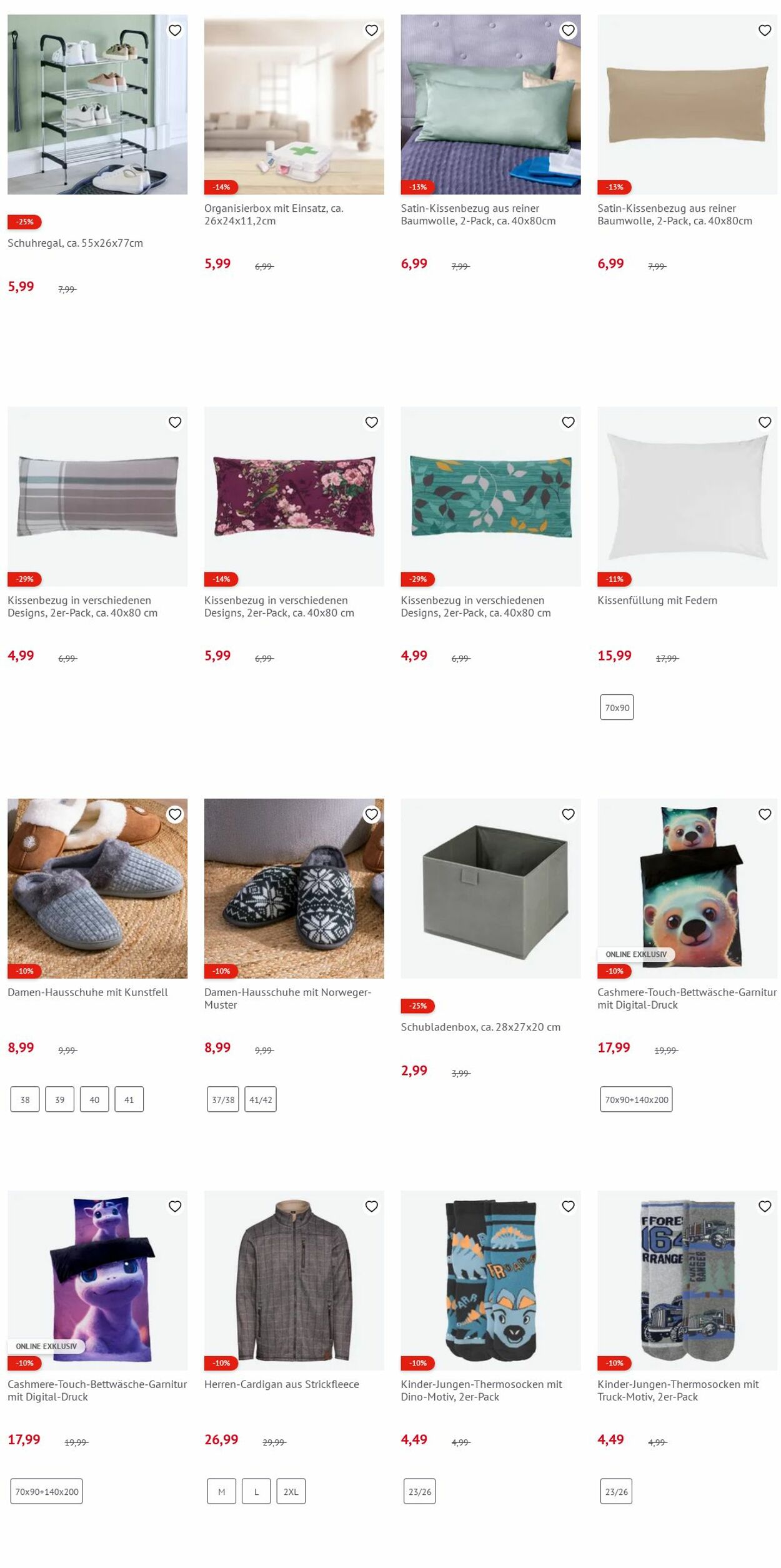Add Schuhregal to wishlist via heart icon

(x=175, y=30)
